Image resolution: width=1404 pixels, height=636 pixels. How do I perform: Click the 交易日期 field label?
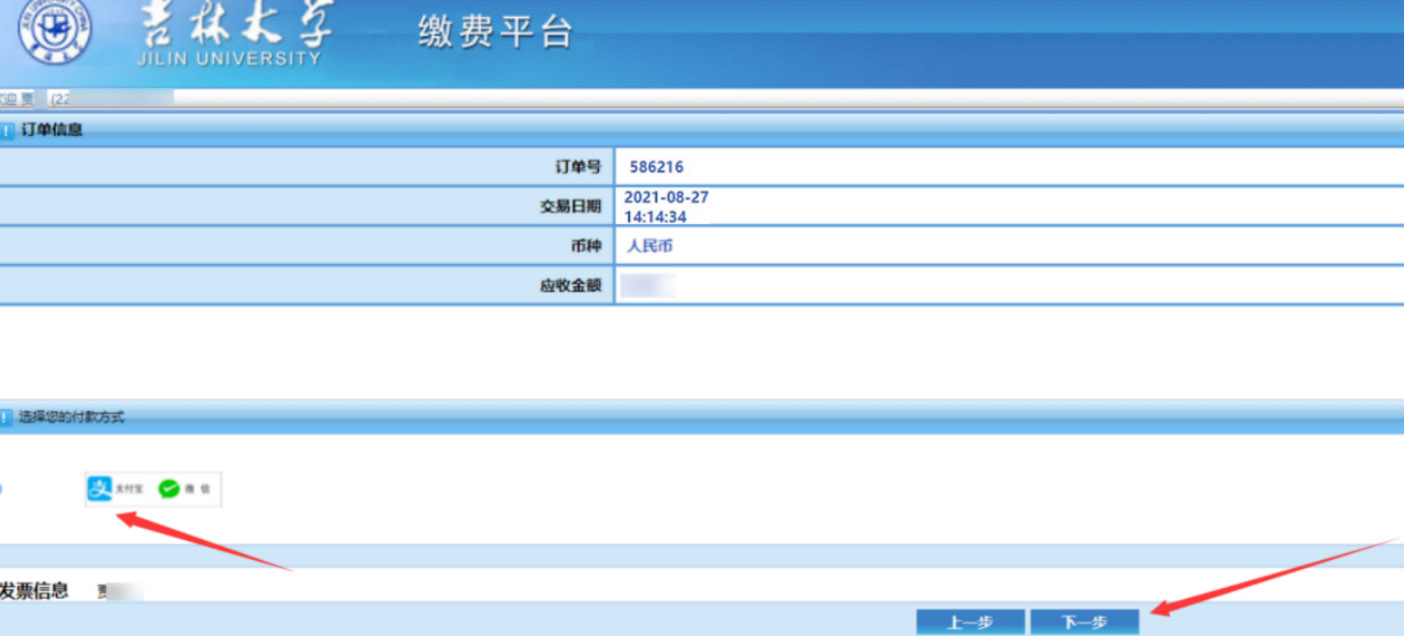570,206
